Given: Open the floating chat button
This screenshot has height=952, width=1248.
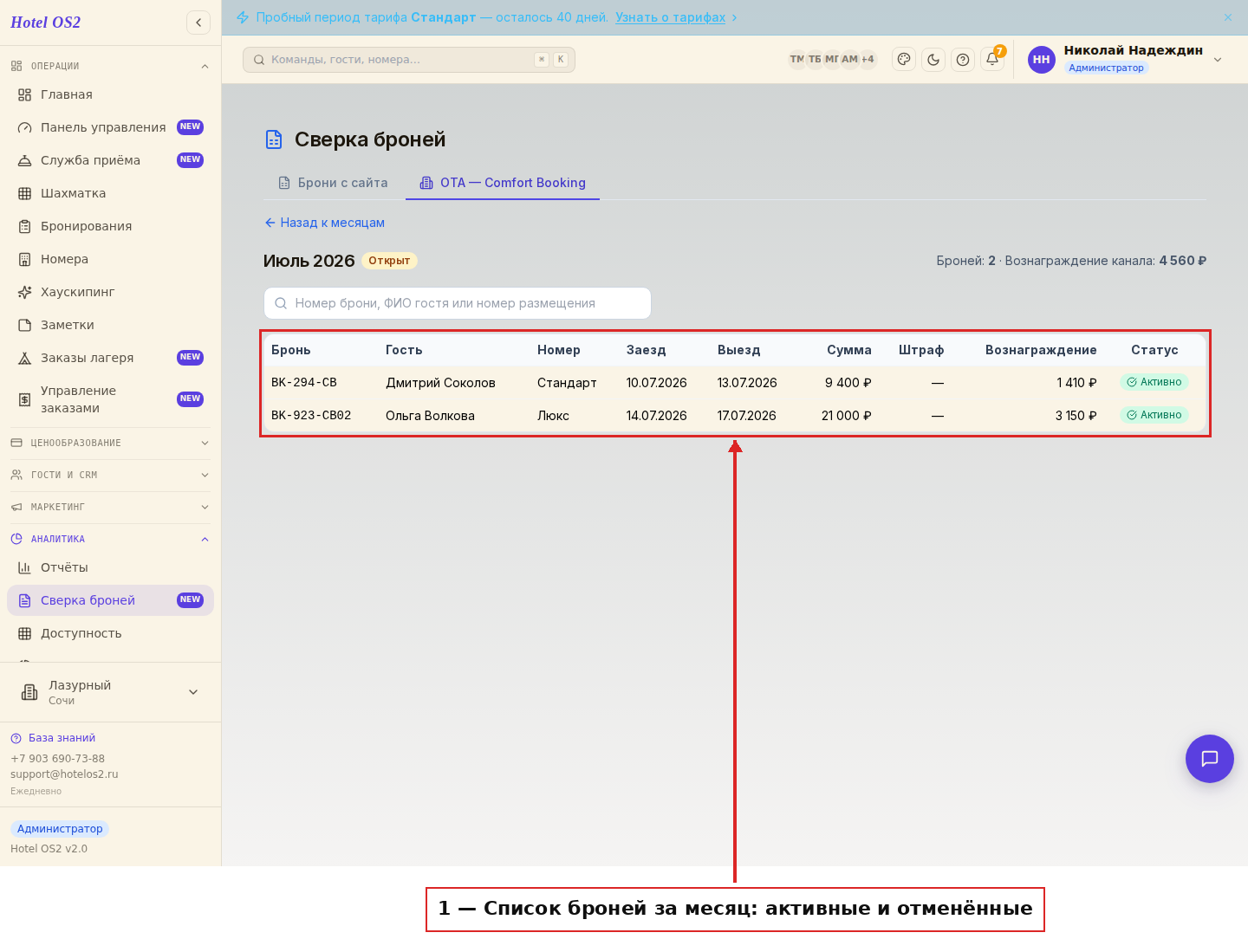Looking at the screenshot, I should coord(1210,759).
